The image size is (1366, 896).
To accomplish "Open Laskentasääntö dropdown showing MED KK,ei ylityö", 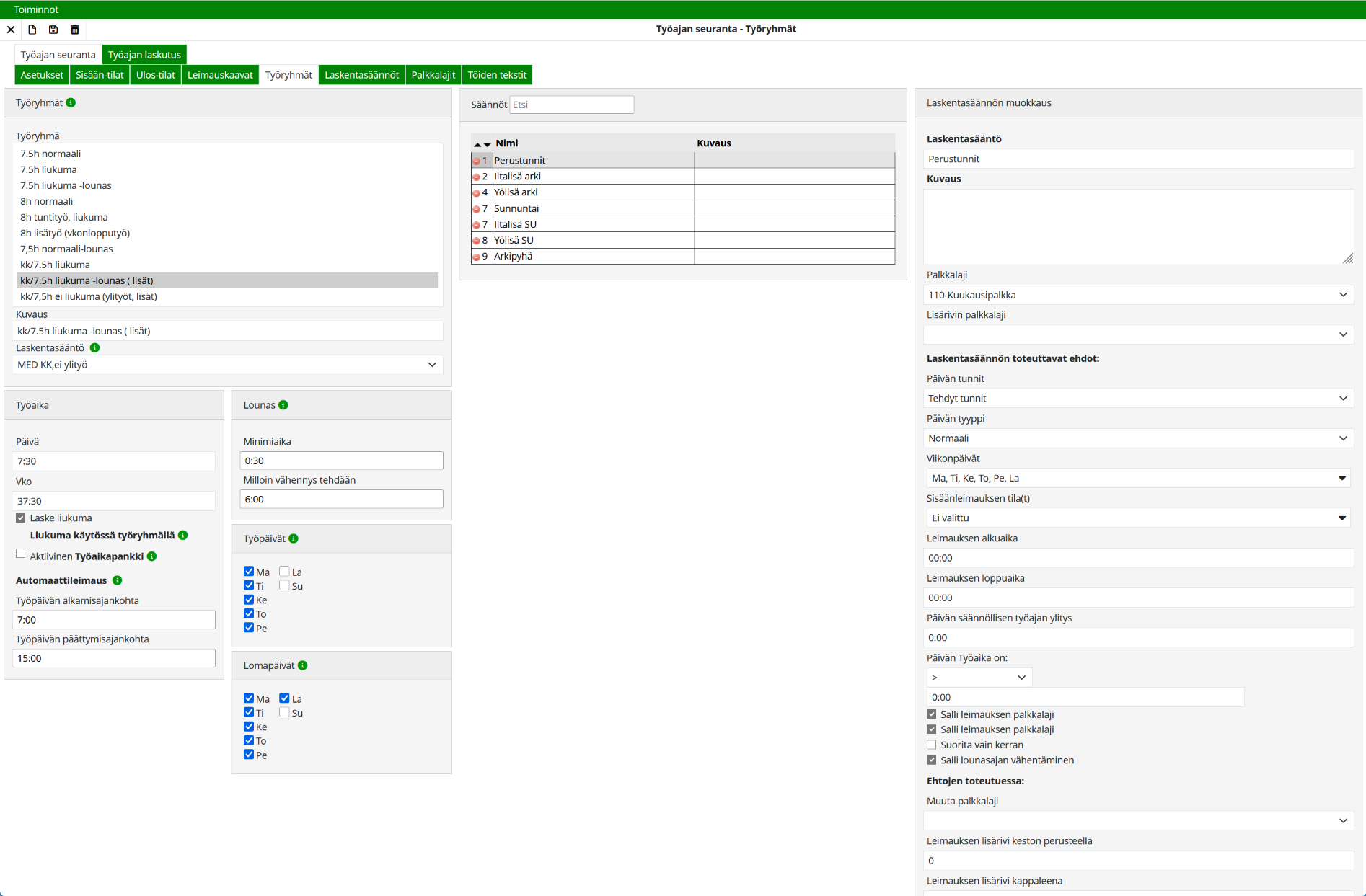I will 227,365.
